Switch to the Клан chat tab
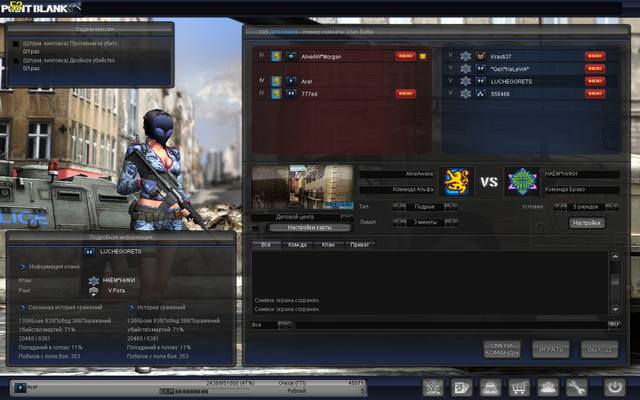Viewport: 640px width, 400px height. coord(328,244)
